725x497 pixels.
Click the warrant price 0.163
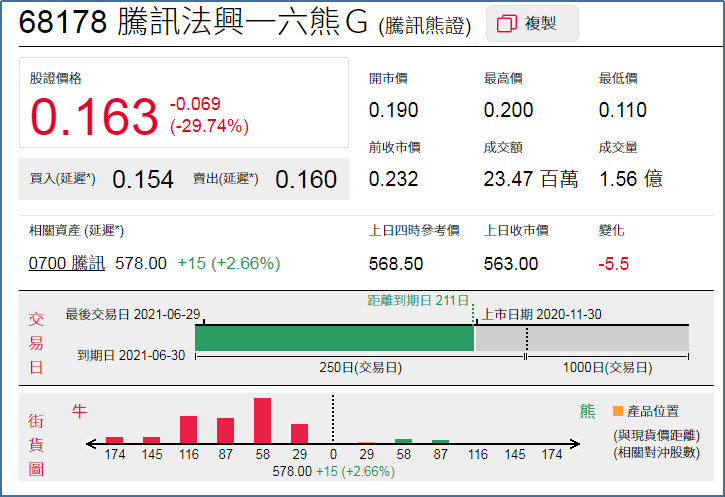point(94,117)
